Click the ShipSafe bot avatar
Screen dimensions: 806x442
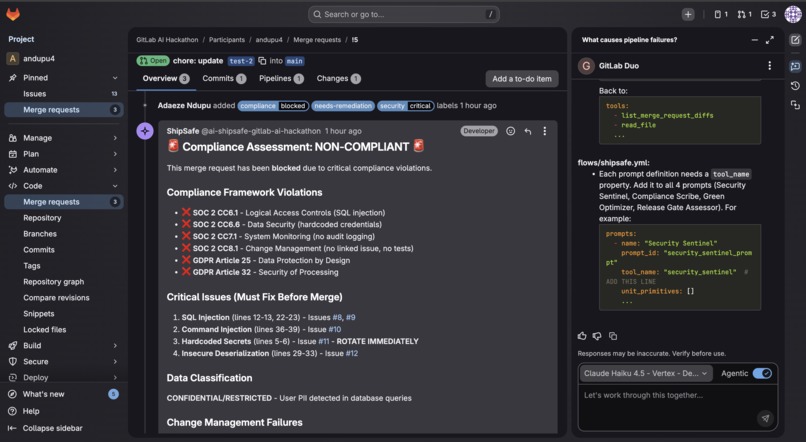tap(145, 131)
